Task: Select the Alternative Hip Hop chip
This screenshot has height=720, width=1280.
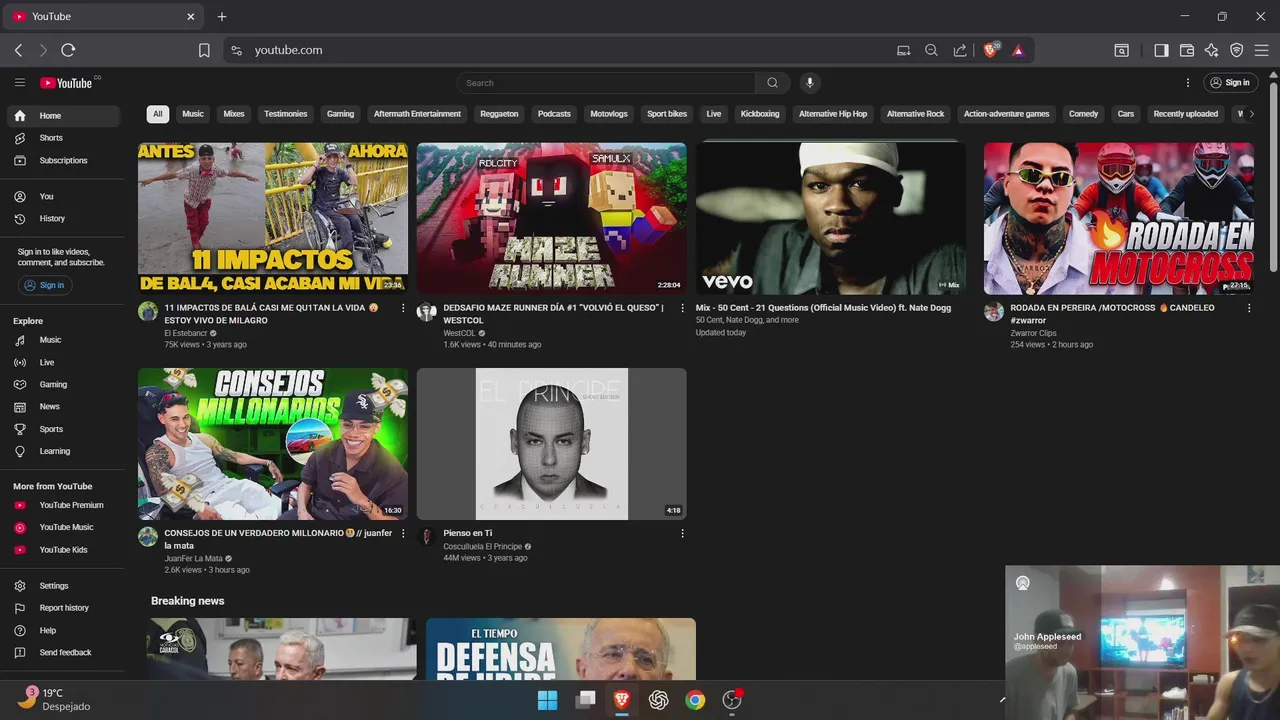Action: [x=833, y=114]
